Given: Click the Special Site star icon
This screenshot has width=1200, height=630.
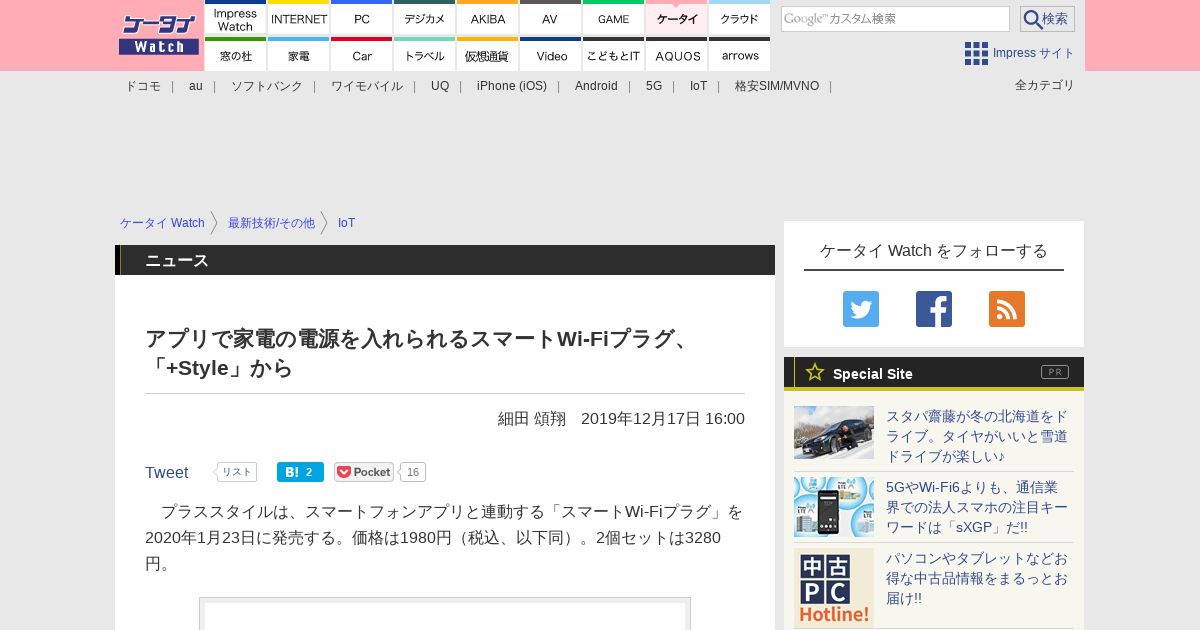Looking at the screenshot, I should (815, 372).
